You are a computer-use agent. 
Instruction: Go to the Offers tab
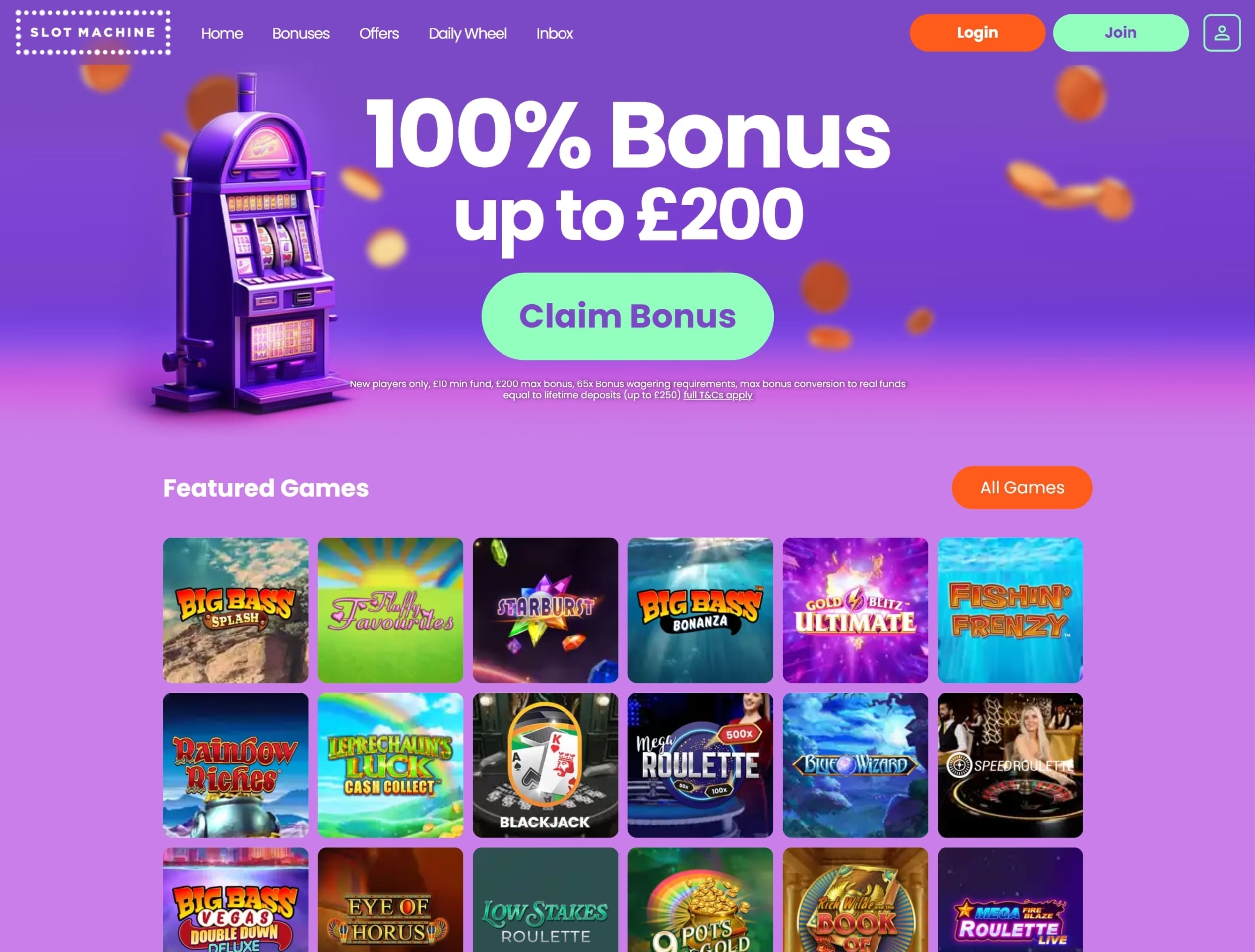tap(378, 33)
